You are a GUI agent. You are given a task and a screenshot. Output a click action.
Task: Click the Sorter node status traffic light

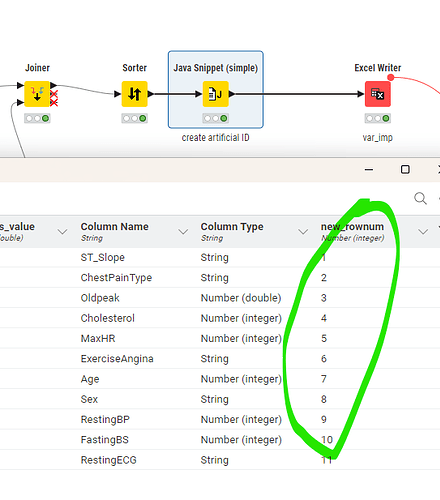[x=134, y=118]
